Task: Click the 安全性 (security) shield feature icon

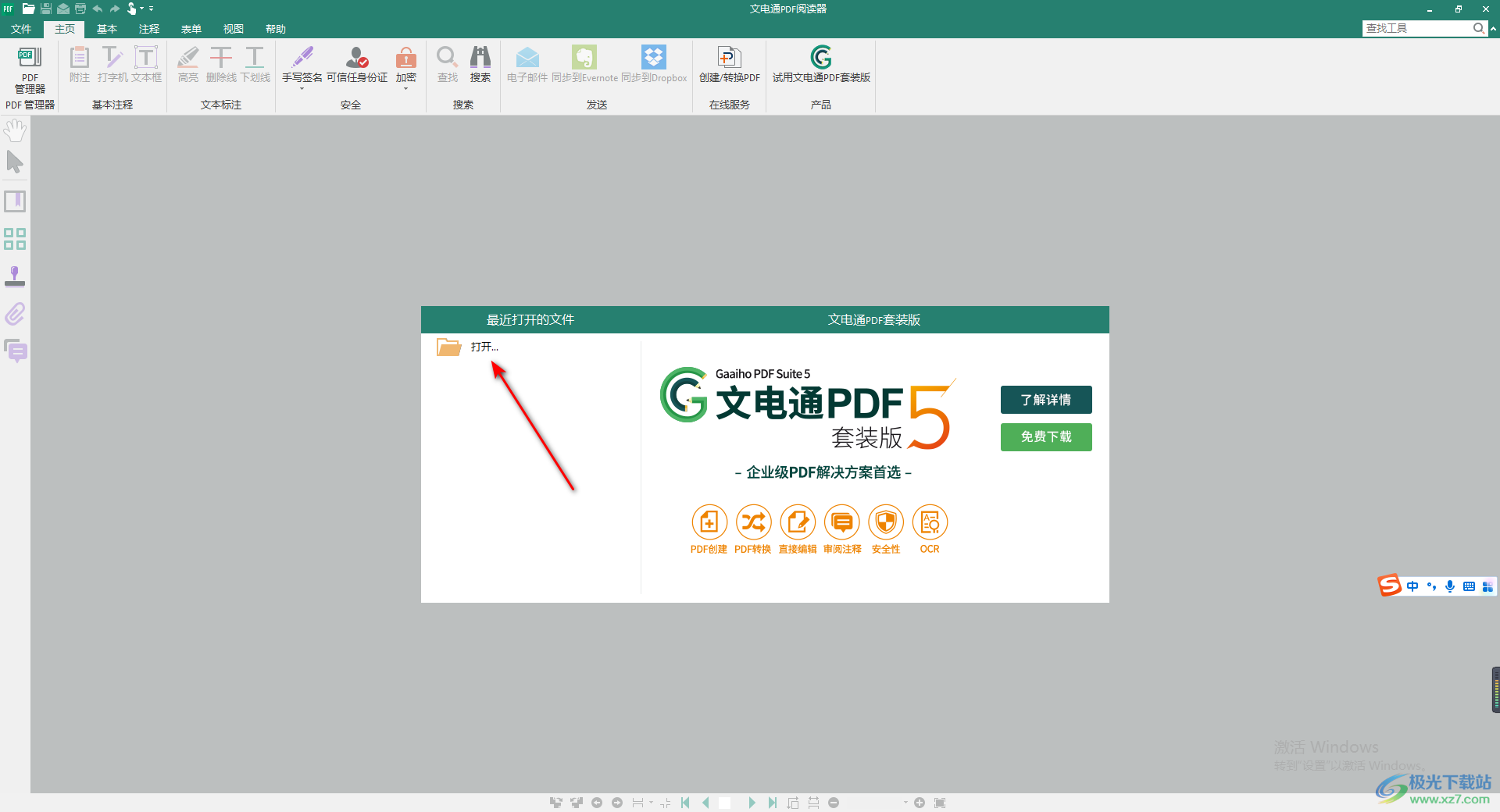Action: tap(886, 522)
